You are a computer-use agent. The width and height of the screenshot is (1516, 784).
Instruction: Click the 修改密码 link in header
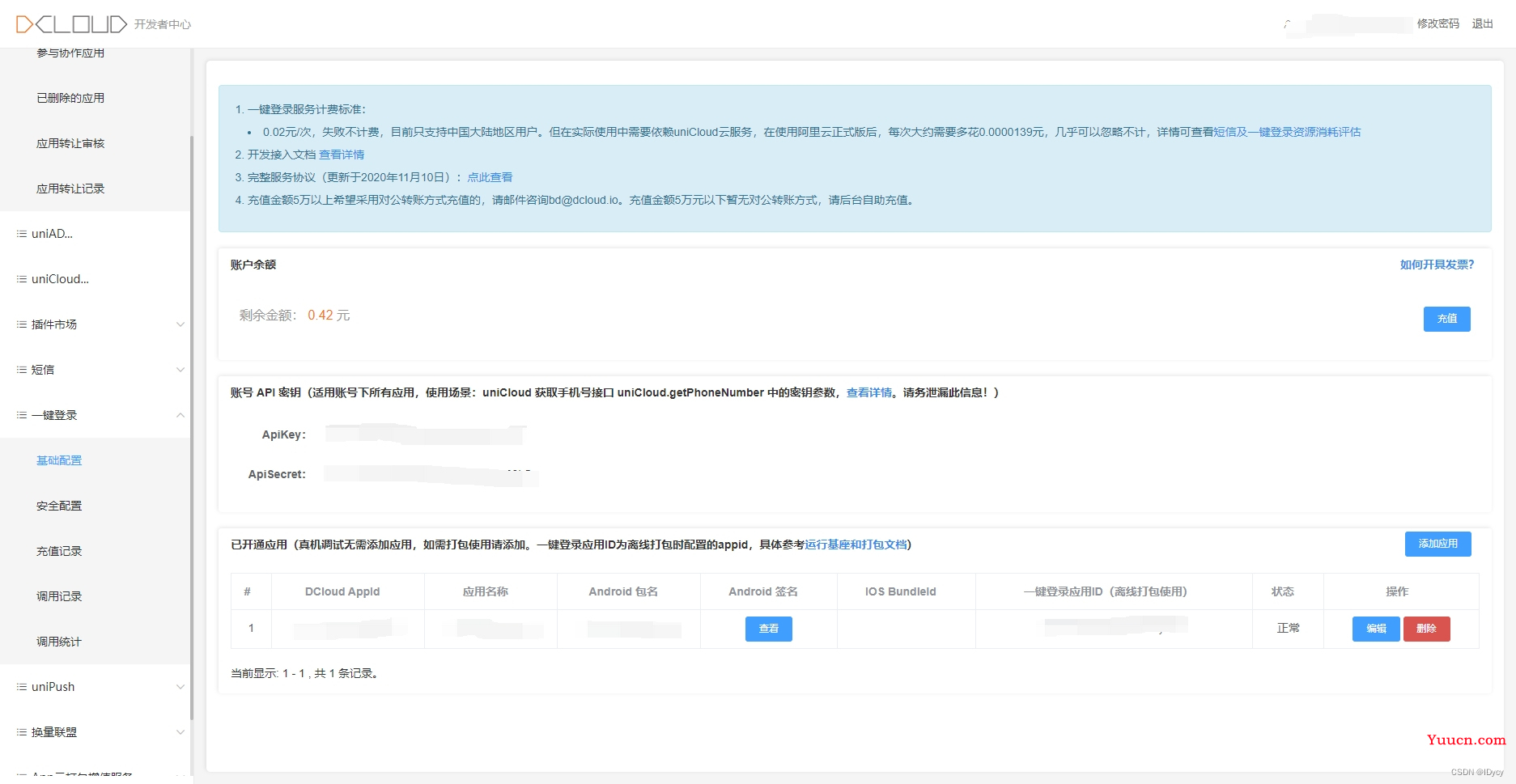1438,24
